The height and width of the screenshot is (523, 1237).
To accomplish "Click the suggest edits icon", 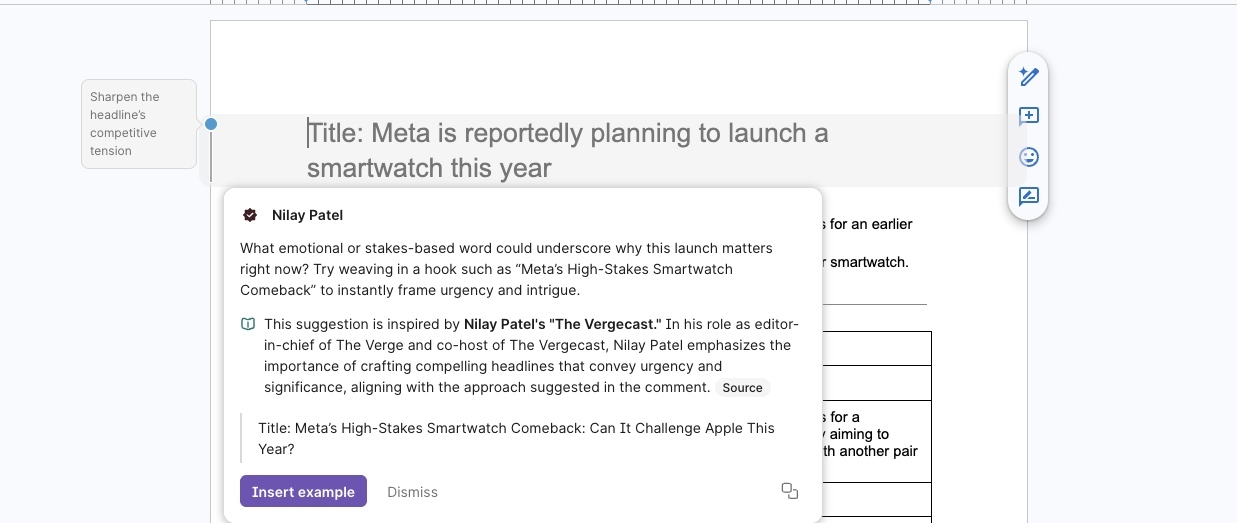I will (1029, 197).
